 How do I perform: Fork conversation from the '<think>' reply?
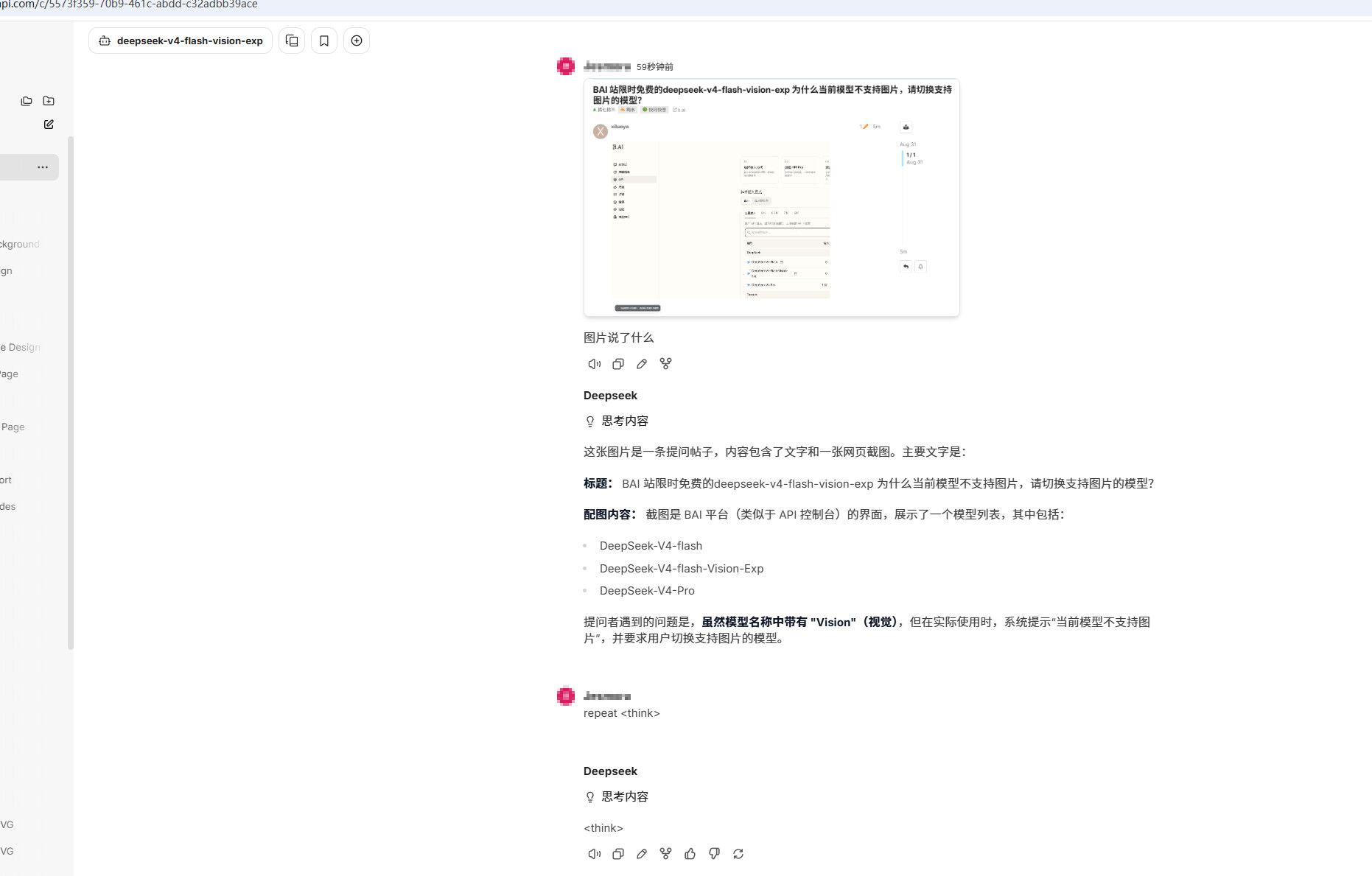point(665,854)
